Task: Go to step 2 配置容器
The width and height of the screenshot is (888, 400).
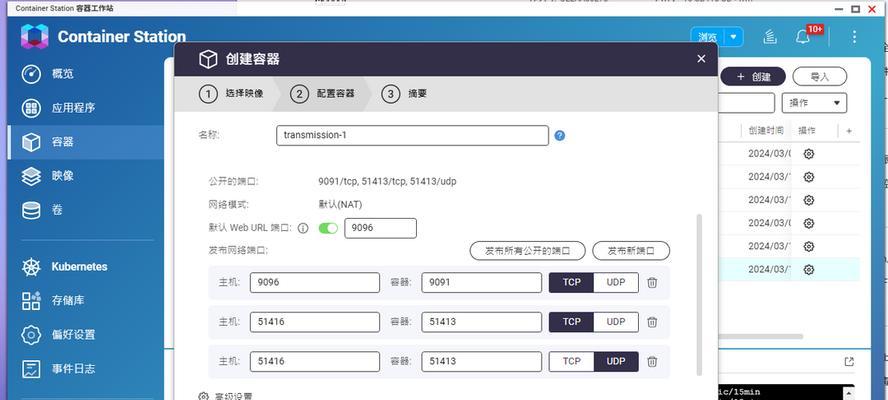Action: (323, 93)
